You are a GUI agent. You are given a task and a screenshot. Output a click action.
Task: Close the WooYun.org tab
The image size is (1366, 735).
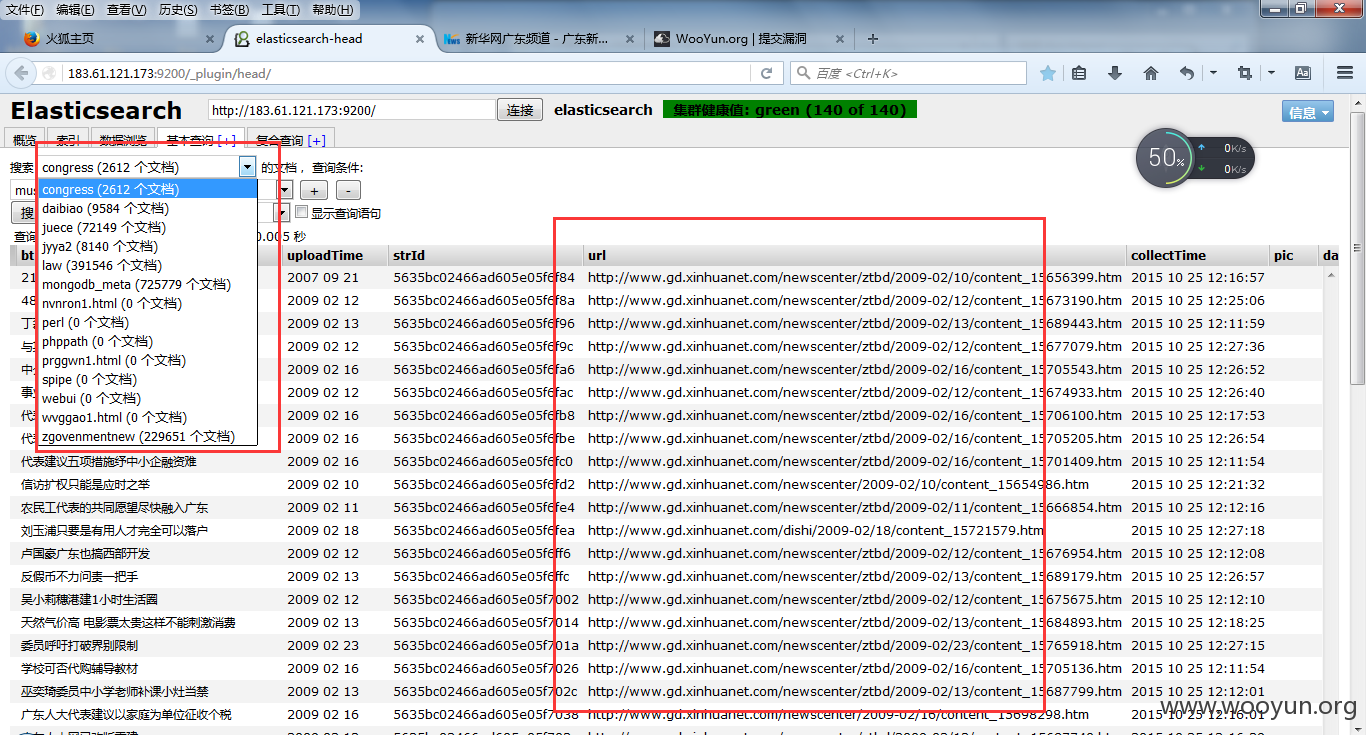pos(842,39)
